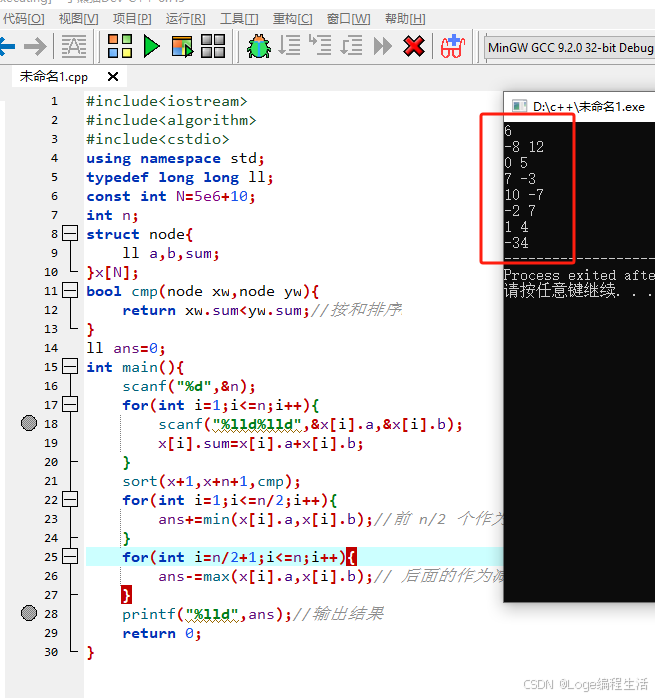Start debugging with the green bug icon

(259, 46)
